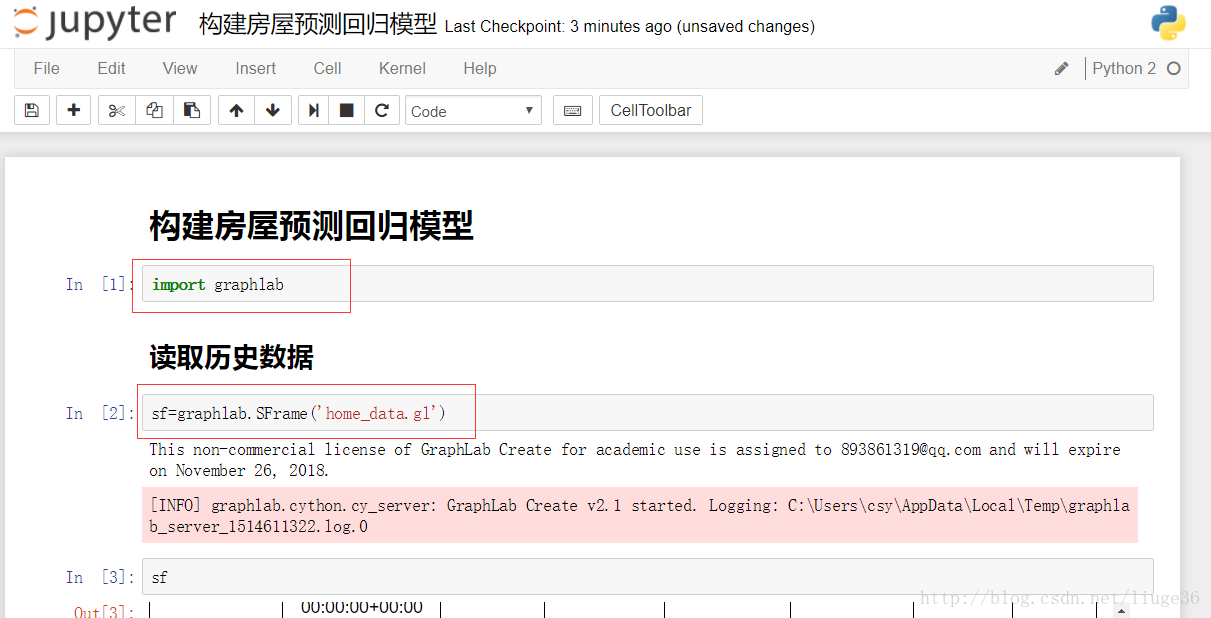Move the selected cell up with the arrow
The height and width of the screenshot is (618, 1211).
(x=236, y=110)
